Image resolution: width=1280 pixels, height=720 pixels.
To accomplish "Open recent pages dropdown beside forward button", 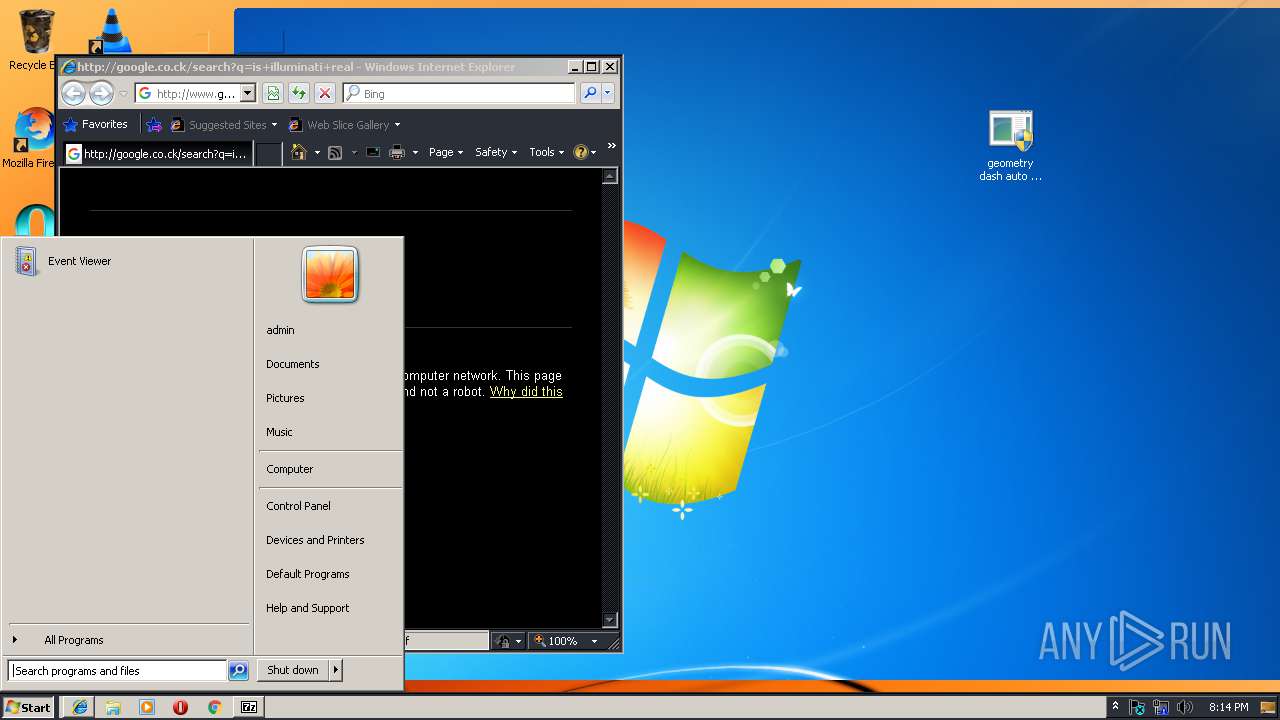I will [123, 94].
